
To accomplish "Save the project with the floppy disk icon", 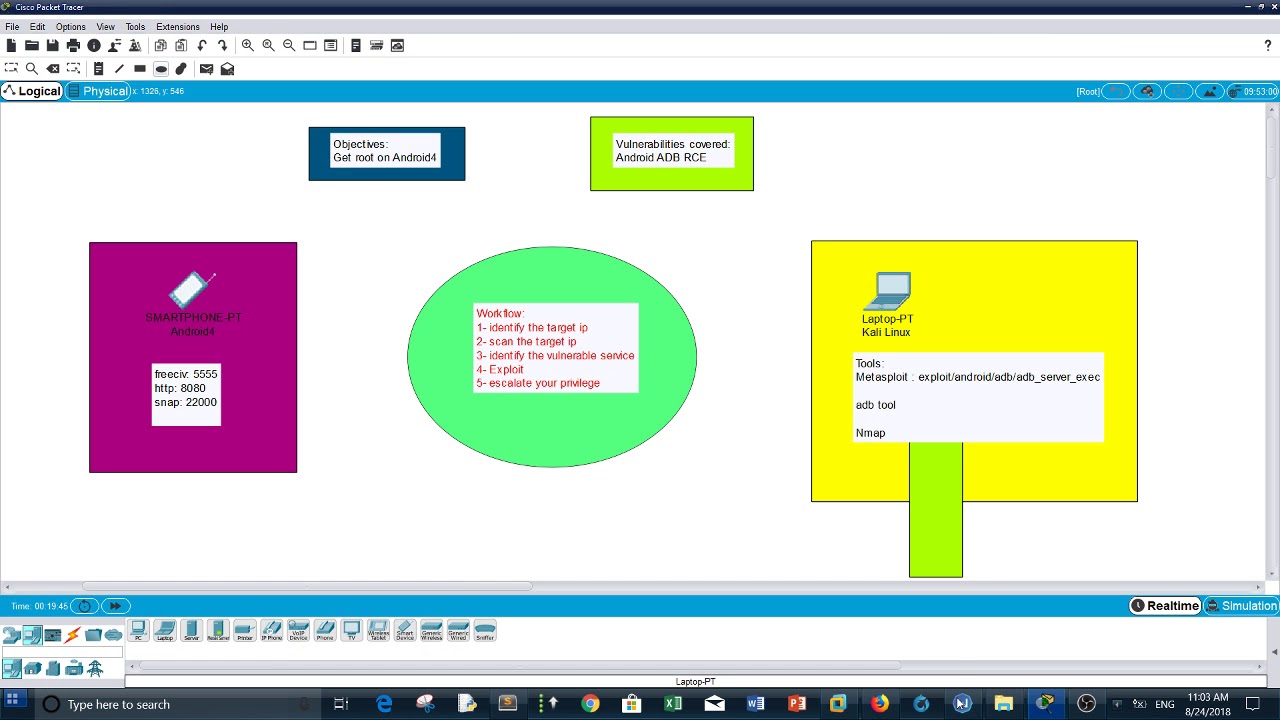I will [52, 45].
